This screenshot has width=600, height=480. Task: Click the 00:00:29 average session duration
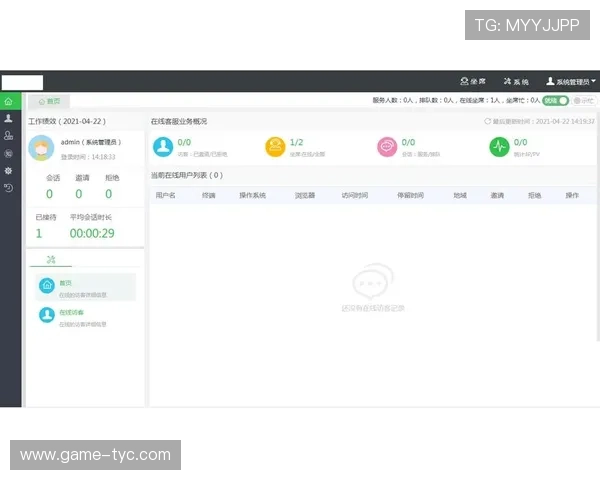[92, 233]
